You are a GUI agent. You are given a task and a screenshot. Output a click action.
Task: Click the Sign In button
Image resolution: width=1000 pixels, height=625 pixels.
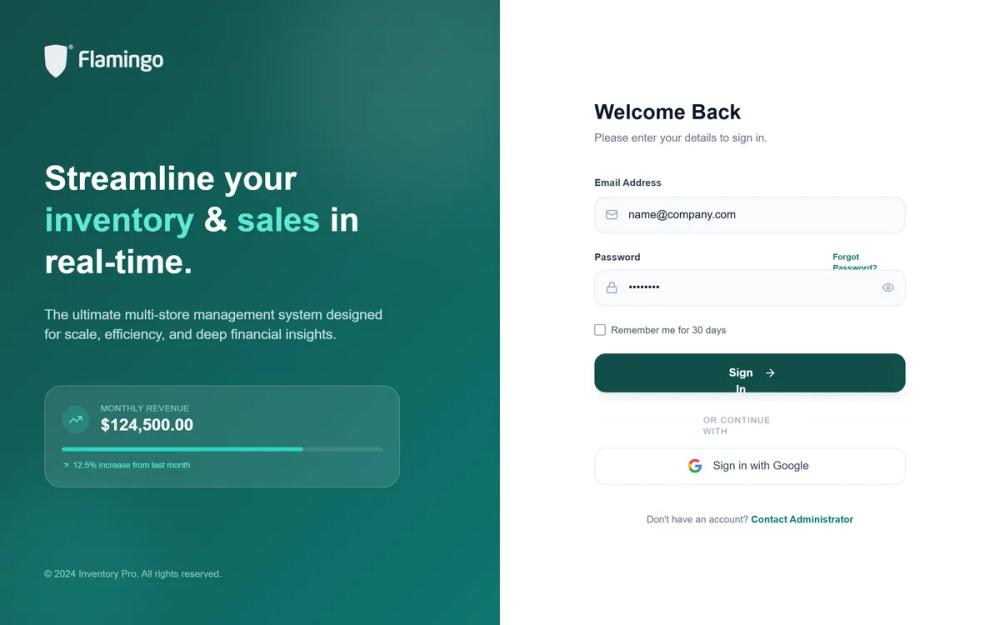pyautogui.click(x=750, y=373)
